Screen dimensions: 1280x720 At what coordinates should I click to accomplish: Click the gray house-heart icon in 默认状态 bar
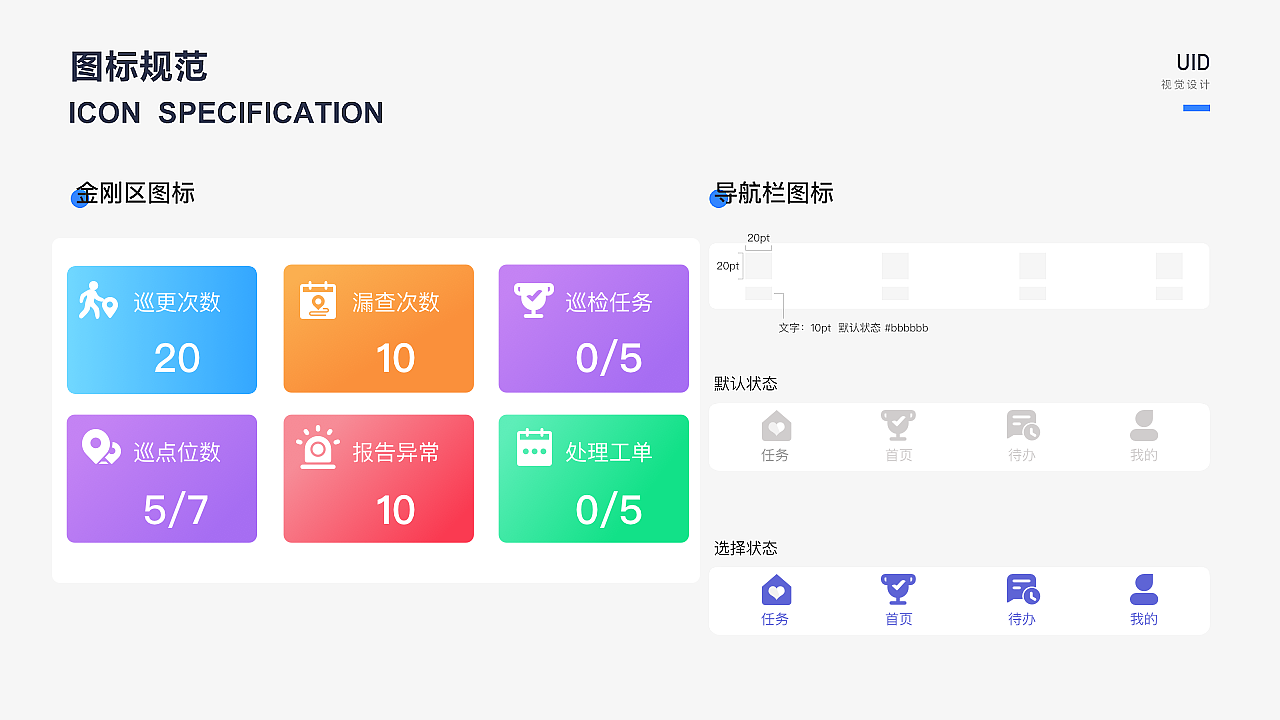(776, 426)
